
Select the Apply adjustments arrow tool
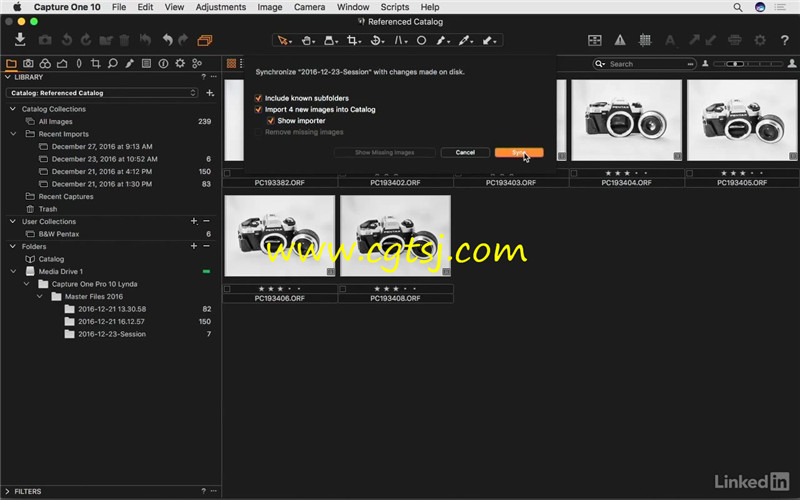489,40
